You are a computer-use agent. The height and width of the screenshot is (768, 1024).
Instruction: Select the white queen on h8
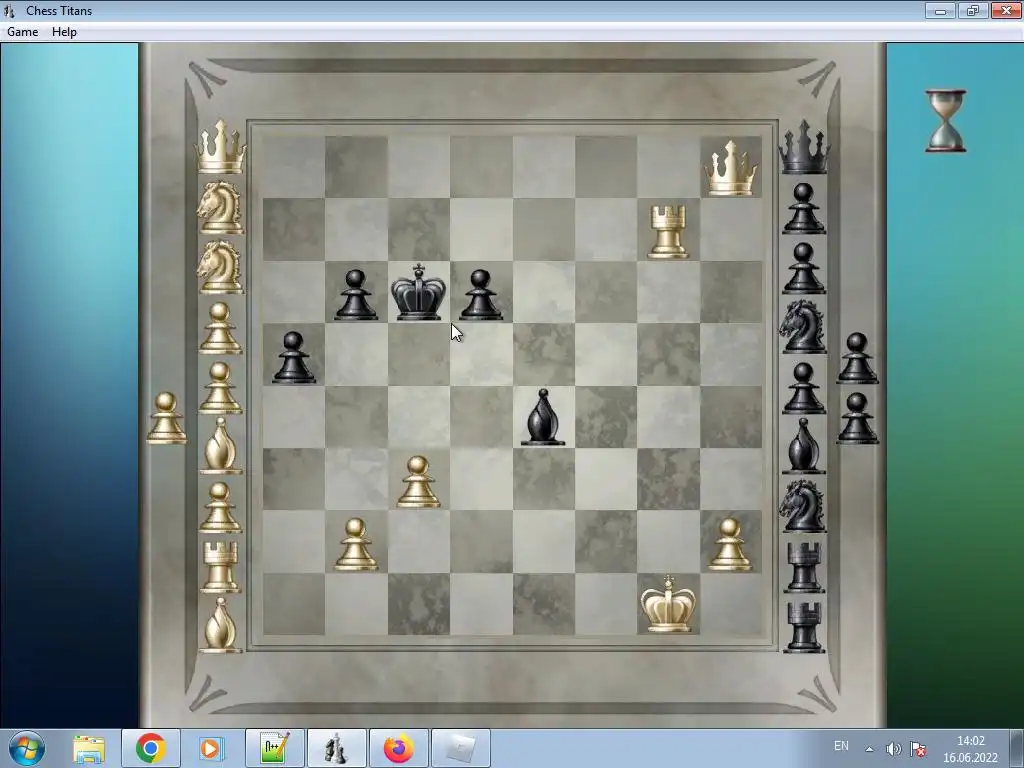731,168
